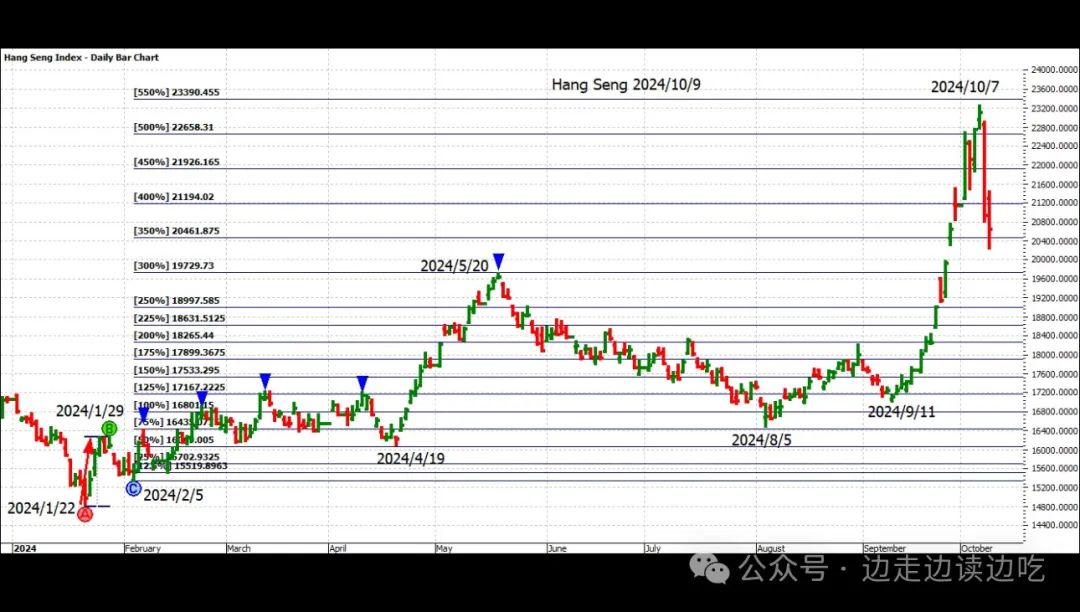The image size is (1080, 612).
Task: Click the [125%] 17167.2225 level label
Action: coord(180,388)
